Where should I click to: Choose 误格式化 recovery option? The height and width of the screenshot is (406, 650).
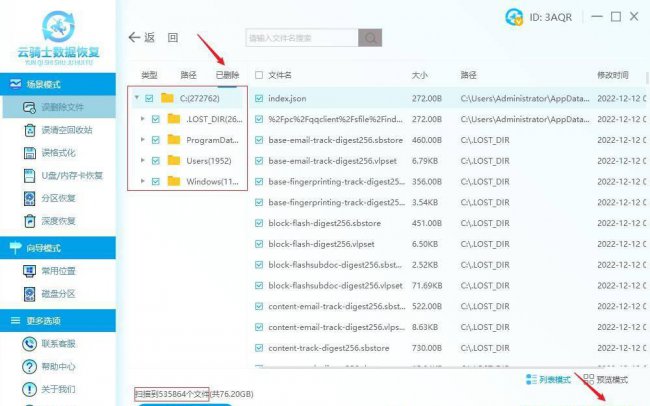tap(50, 153)
